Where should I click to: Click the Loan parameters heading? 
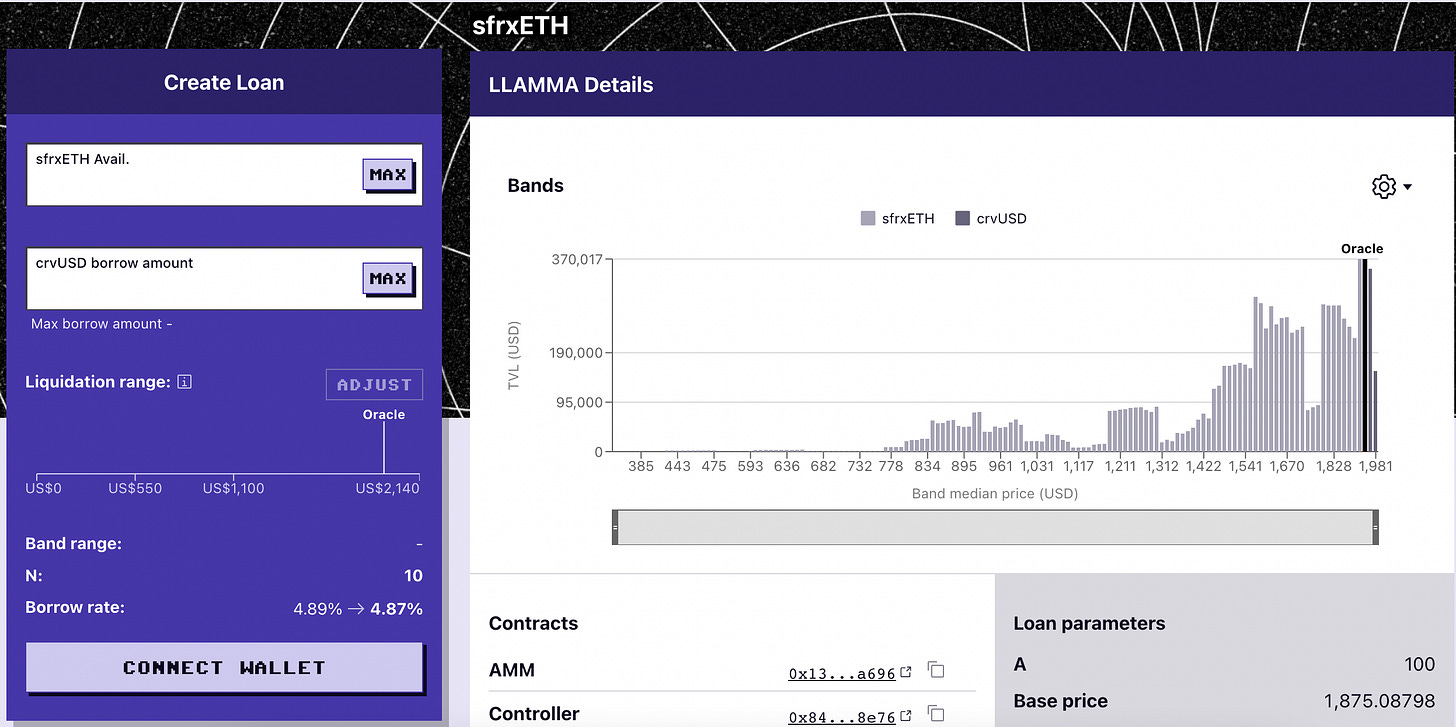click(1089, 623)
